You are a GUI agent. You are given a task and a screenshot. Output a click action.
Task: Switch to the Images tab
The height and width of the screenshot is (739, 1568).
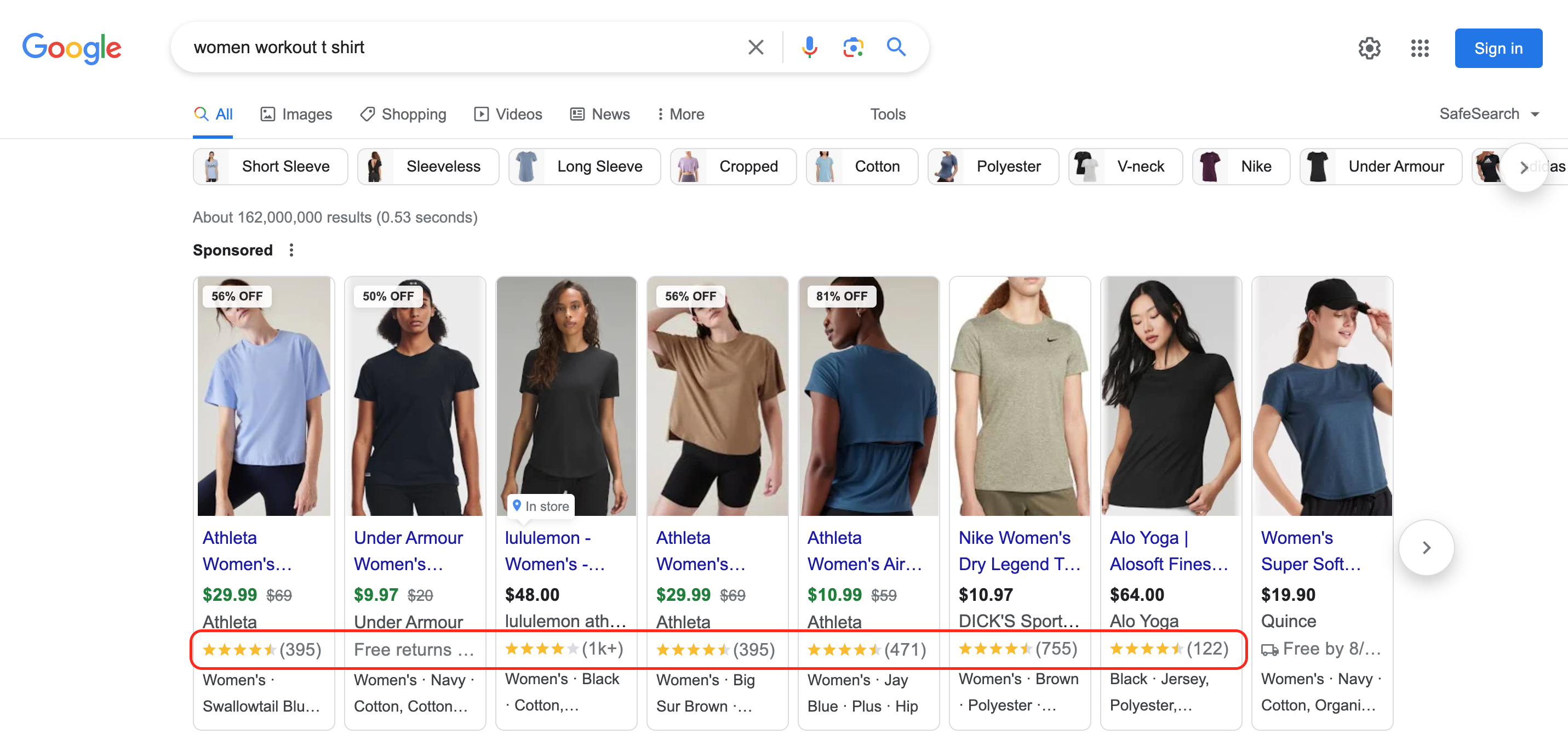click(x=296, y=115)
